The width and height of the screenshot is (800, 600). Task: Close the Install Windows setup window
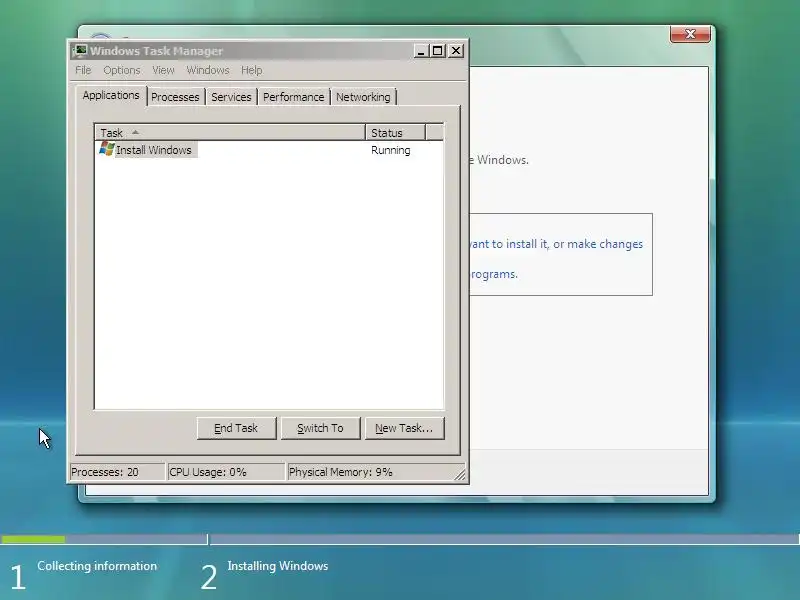(690, 34)
